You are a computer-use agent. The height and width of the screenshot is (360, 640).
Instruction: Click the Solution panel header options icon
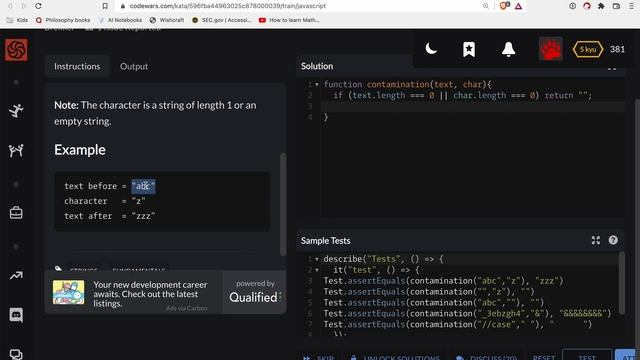[612, 69]
